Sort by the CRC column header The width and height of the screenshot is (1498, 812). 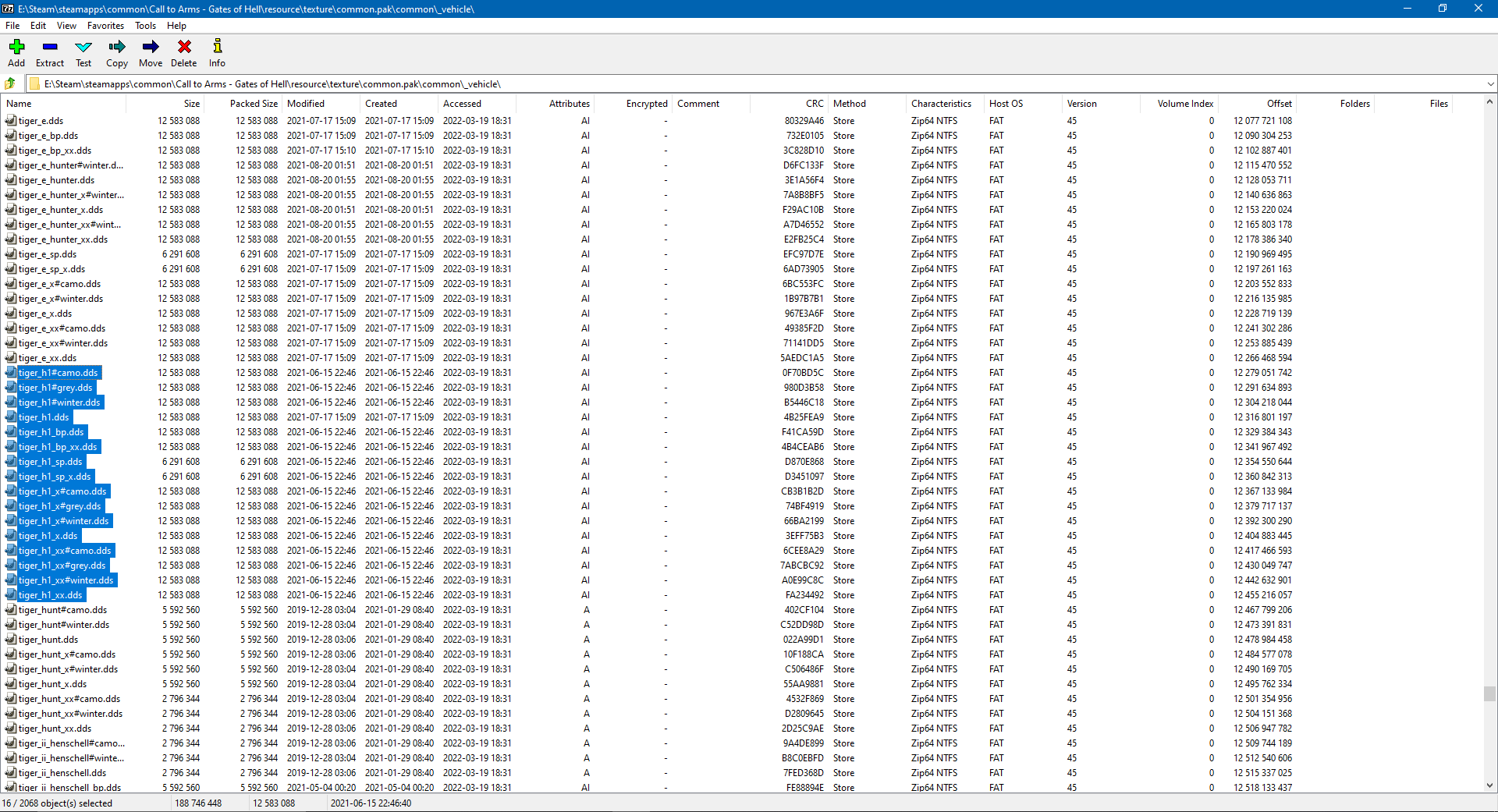(x=790, y=104)
